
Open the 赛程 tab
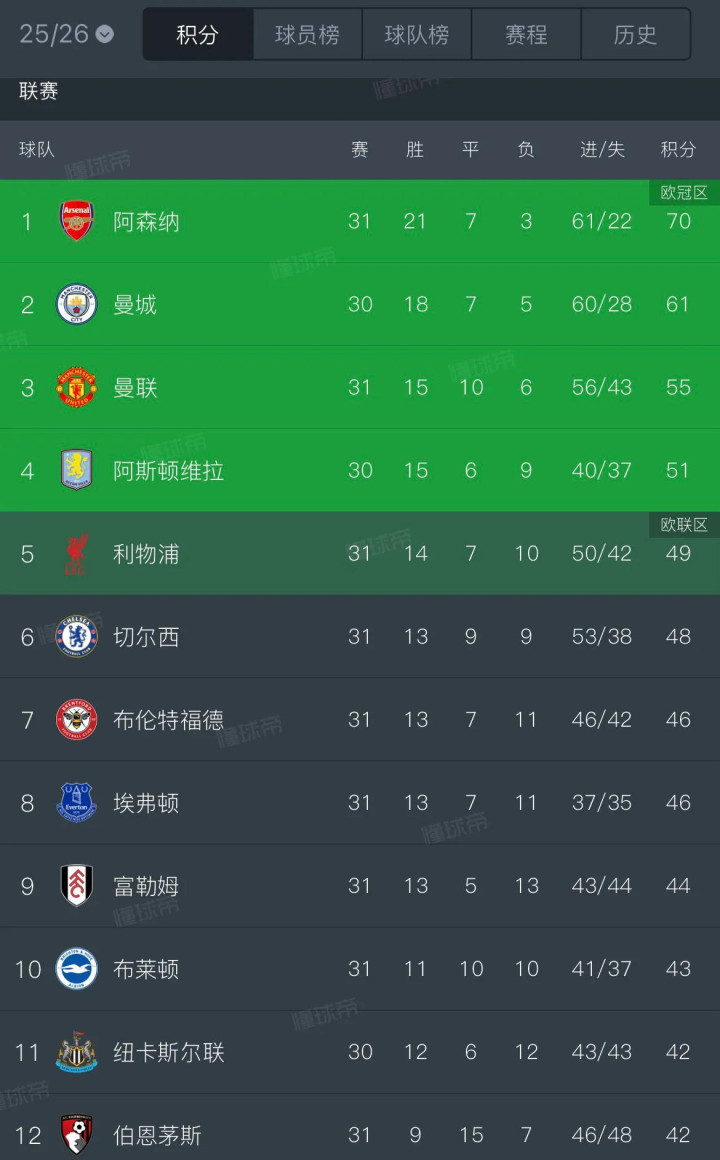526,35
